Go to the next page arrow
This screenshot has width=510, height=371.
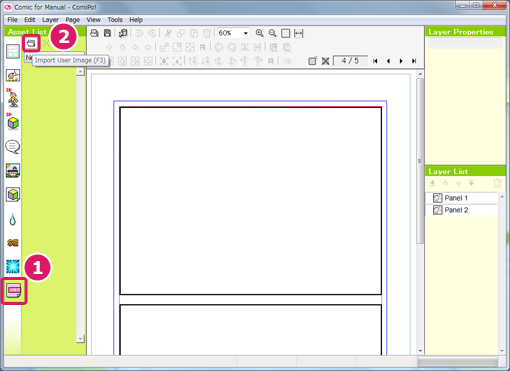(x=401, y=61)
